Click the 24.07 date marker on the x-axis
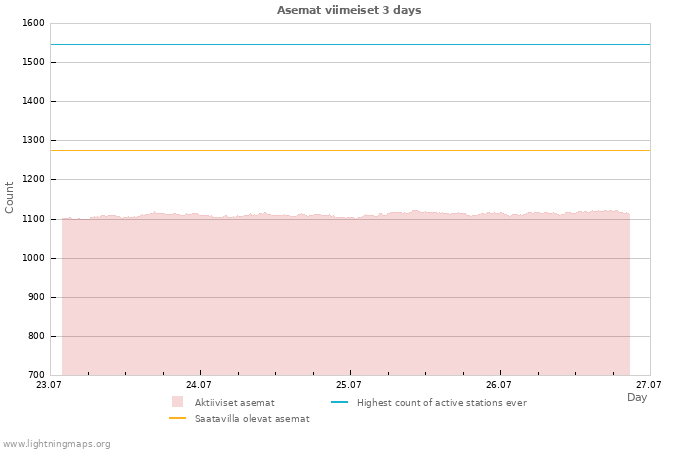 (199, 385)
